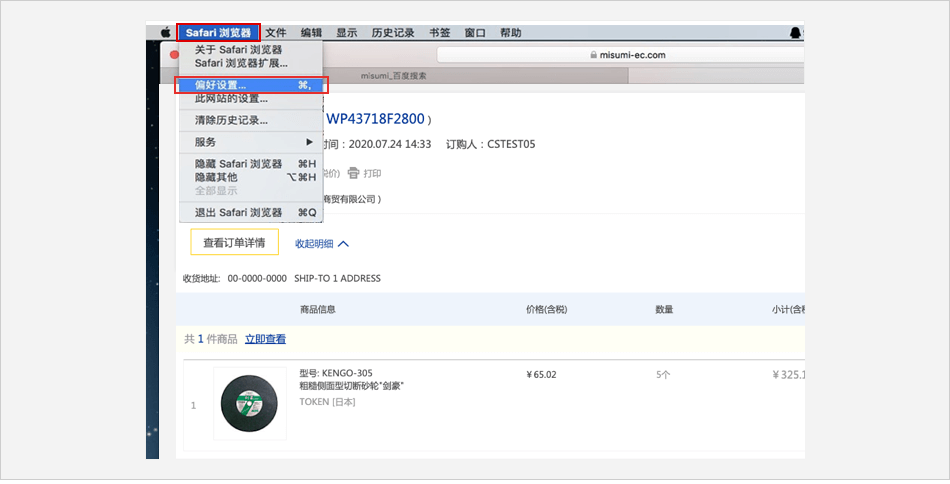Expand the 服务 submenu arrow
This screenshot has width=950, height=484.
[x=309, y=142]
